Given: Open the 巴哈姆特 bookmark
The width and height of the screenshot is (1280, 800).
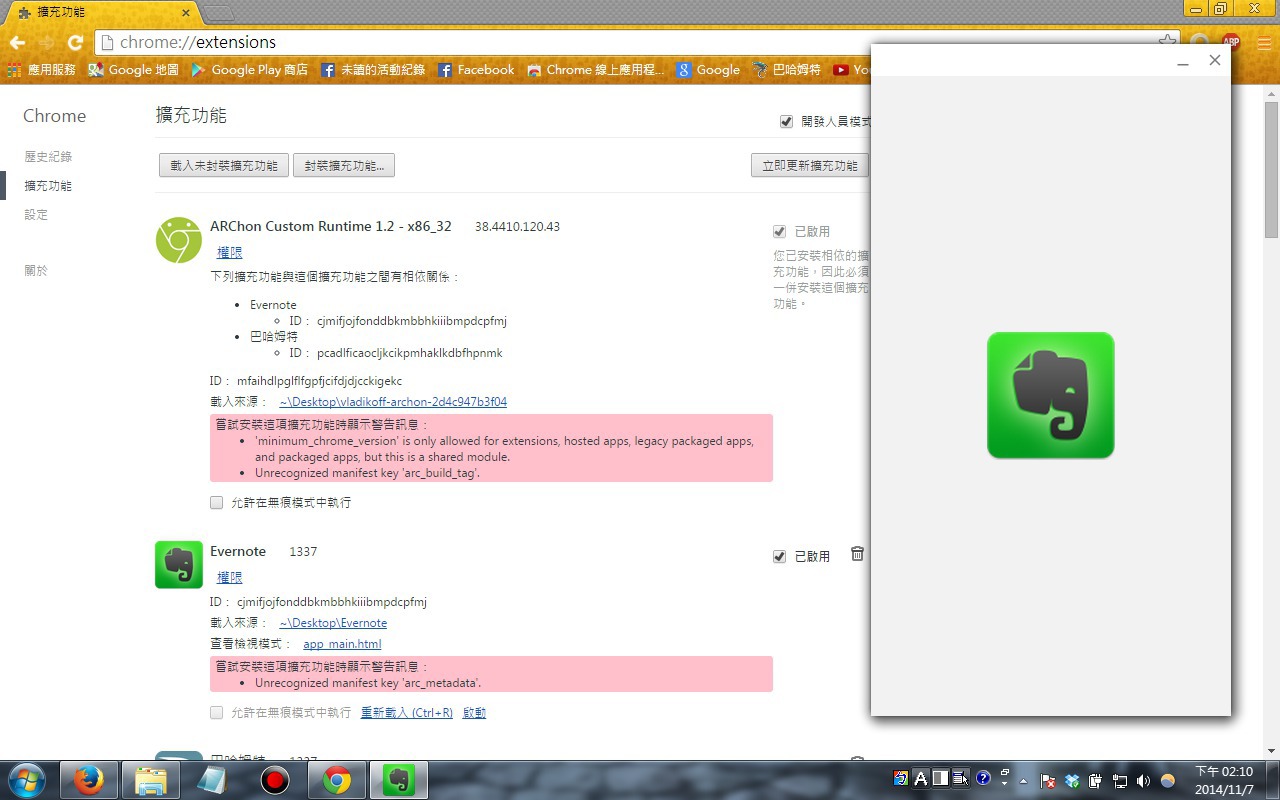Looking at the screenshot, I should [x=787, y=70].
